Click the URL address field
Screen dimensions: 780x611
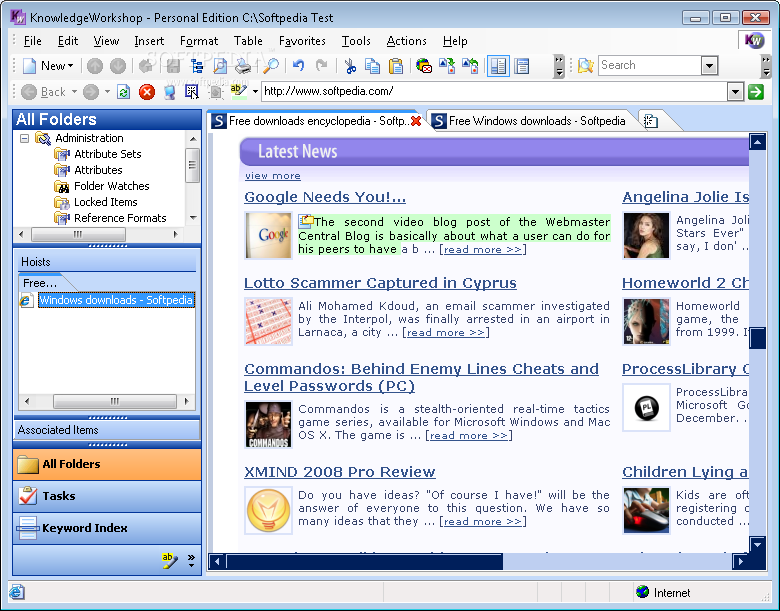point(494,91)
